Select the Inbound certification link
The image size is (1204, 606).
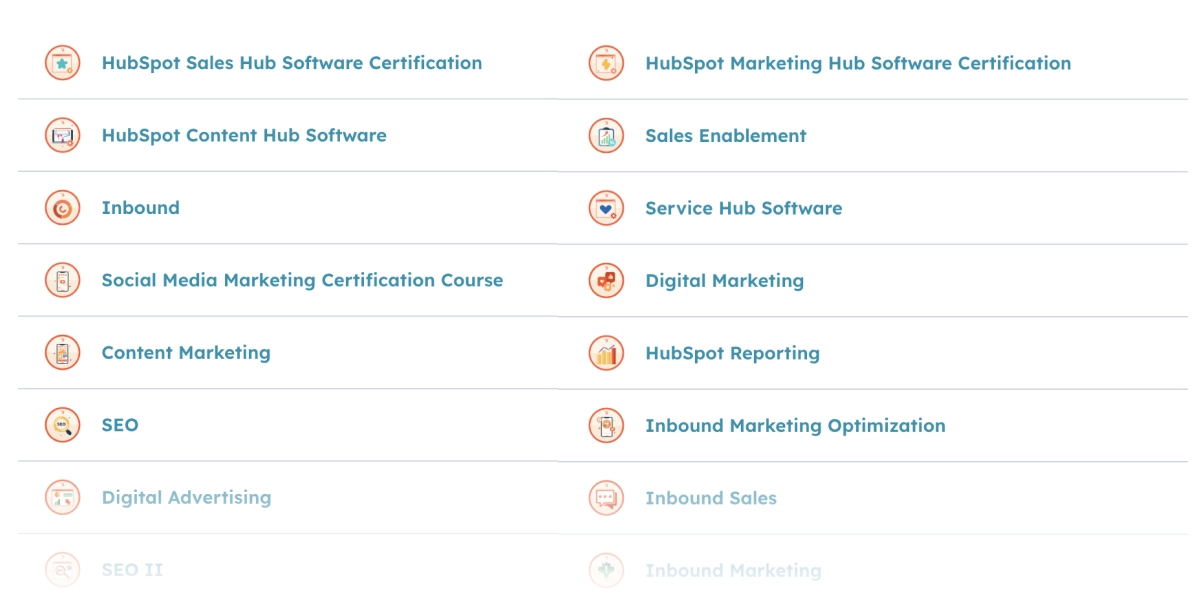coord(141,208)
